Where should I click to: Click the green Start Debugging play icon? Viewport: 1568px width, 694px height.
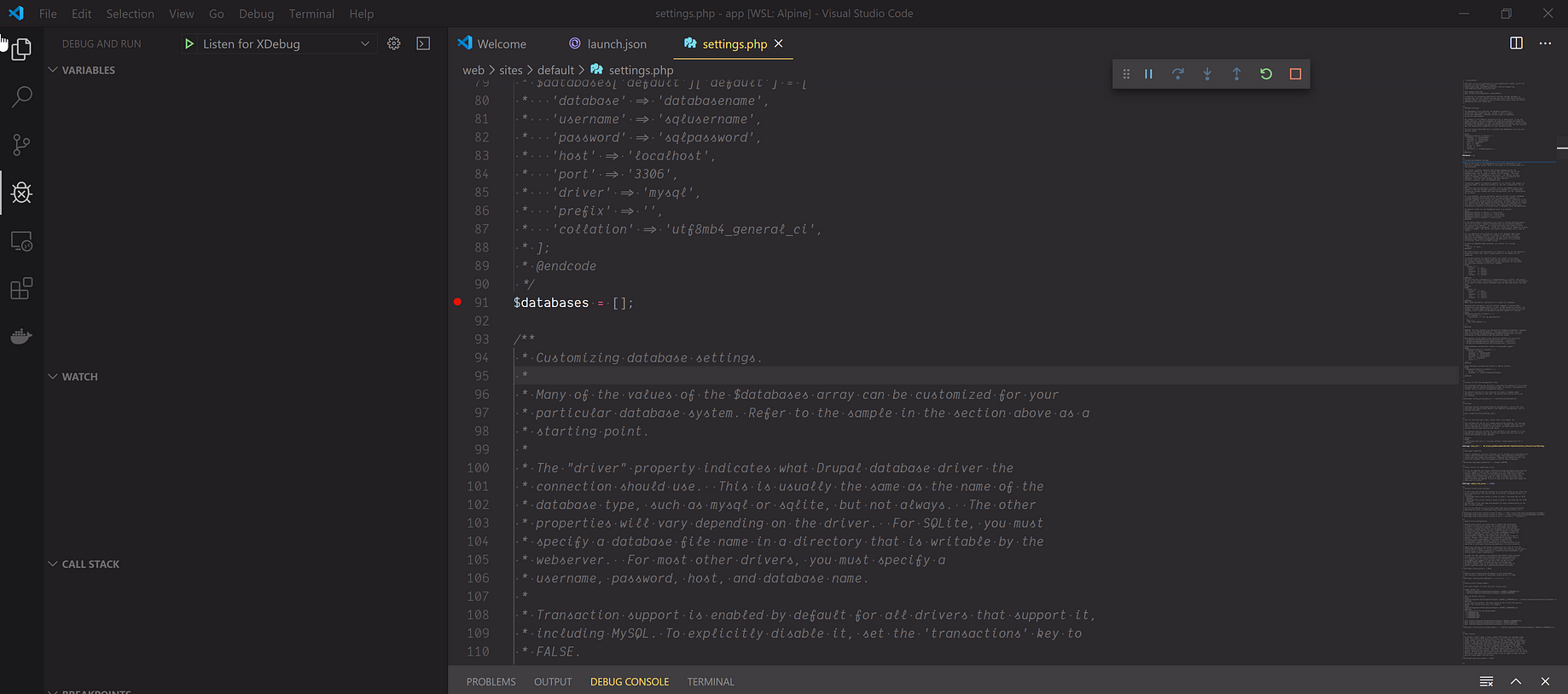tap(189, 43)
